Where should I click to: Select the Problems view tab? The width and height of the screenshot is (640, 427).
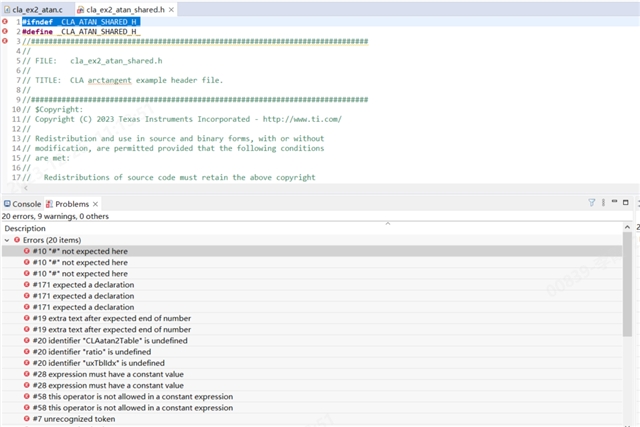click(72, 204)
